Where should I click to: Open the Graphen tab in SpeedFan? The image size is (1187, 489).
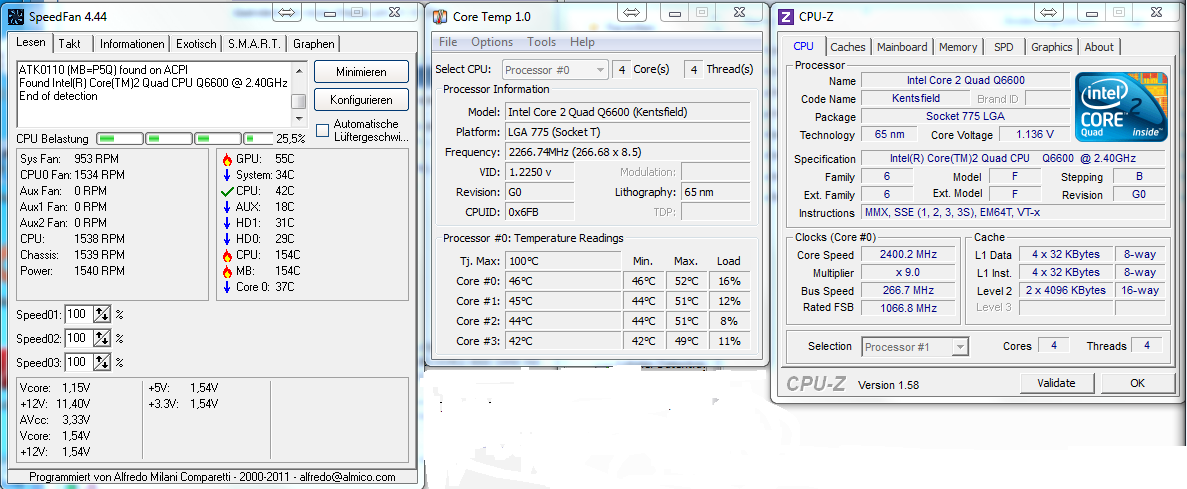click(314, 43)
